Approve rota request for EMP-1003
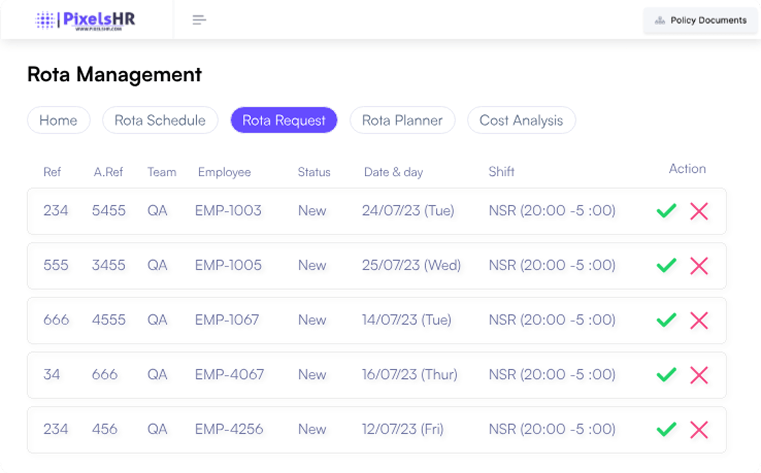 pyautogui.click(x=666, y=211)
